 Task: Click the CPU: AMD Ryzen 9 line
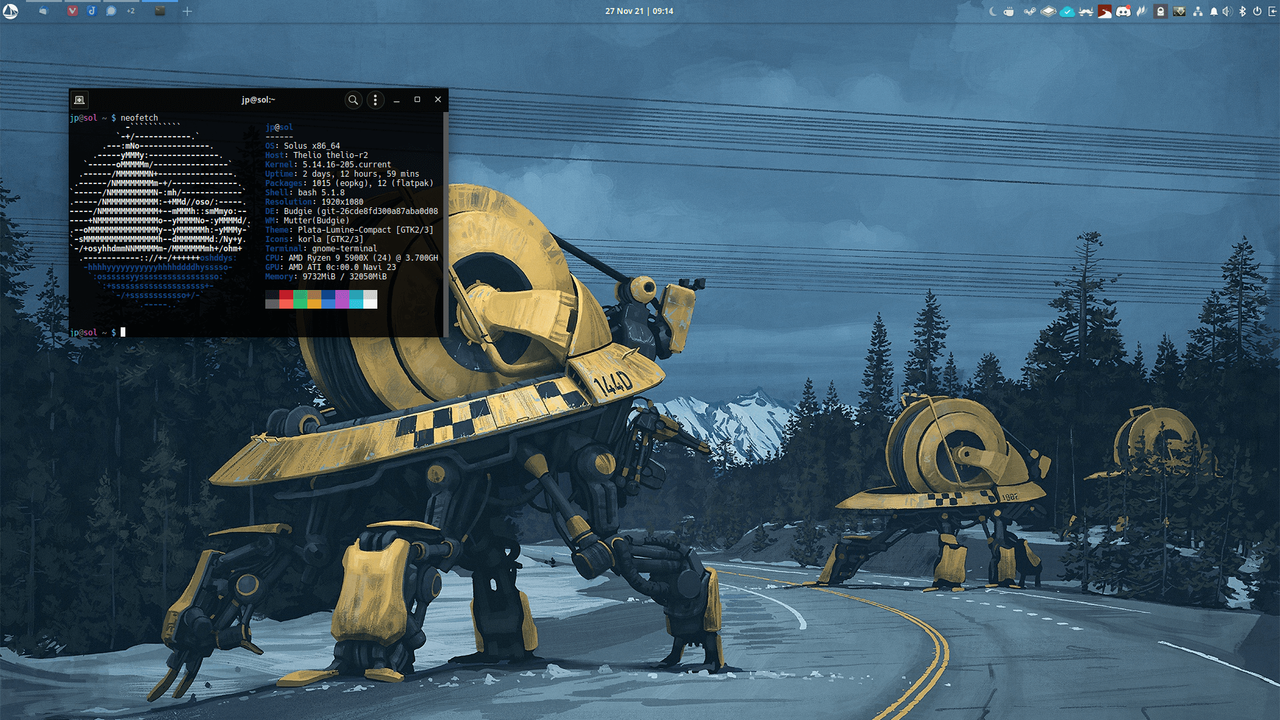[352, 259]
